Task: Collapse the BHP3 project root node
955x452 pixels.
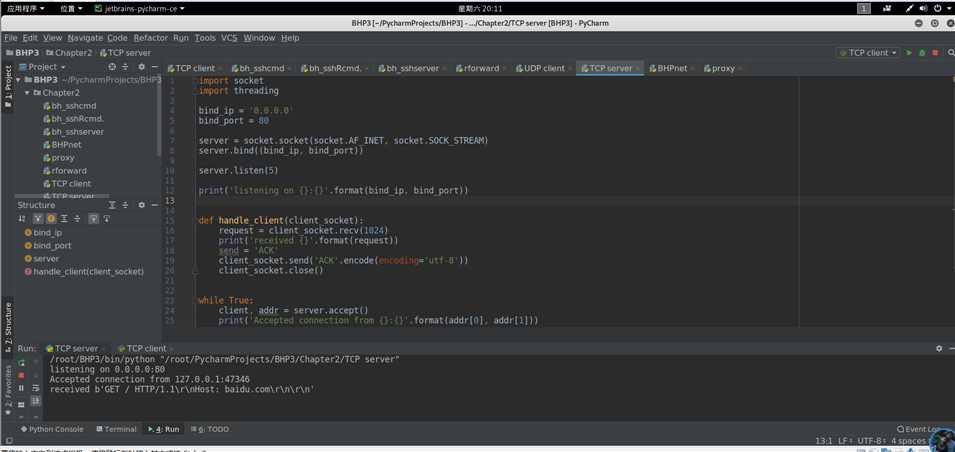Action: [18, 80]
